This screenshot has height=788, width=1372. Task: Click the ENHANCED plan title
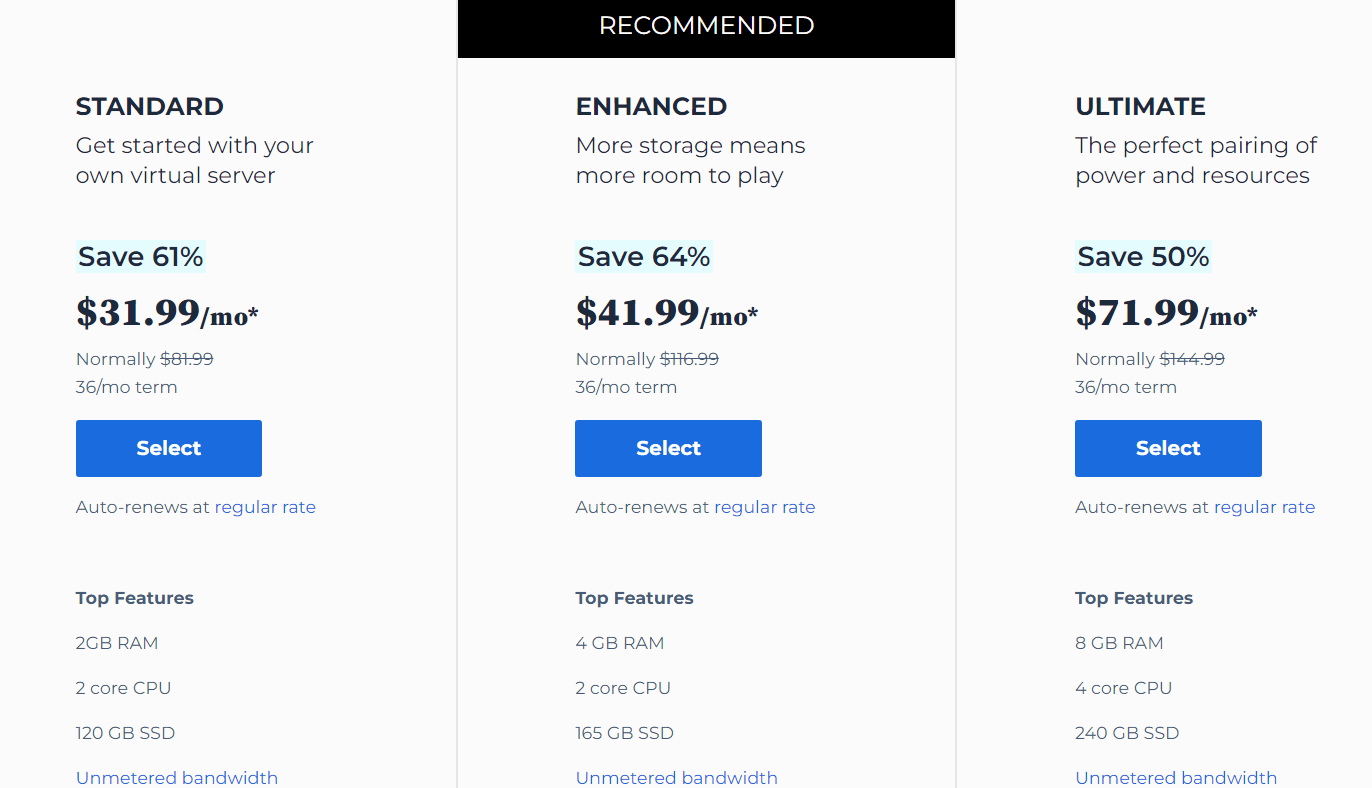point(651,106)
